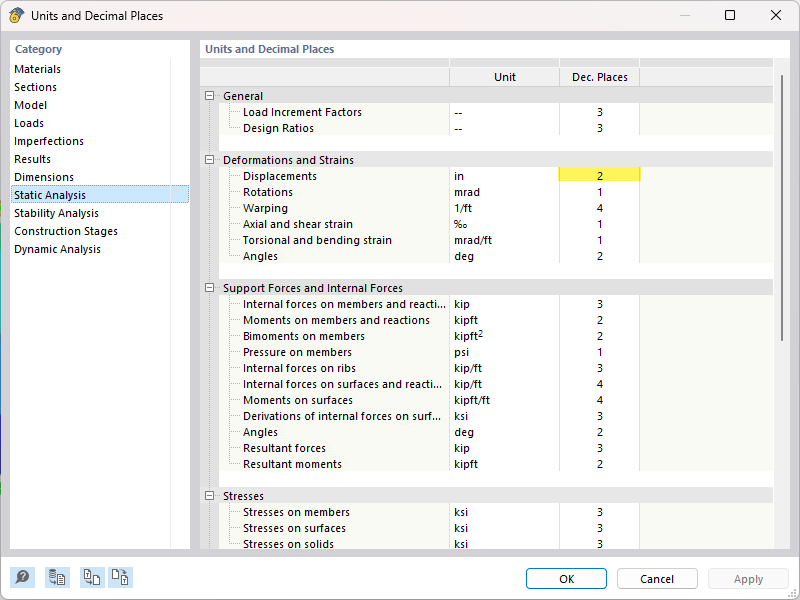Edit the highlighted Displacements decimal places cell

[599, 173]
